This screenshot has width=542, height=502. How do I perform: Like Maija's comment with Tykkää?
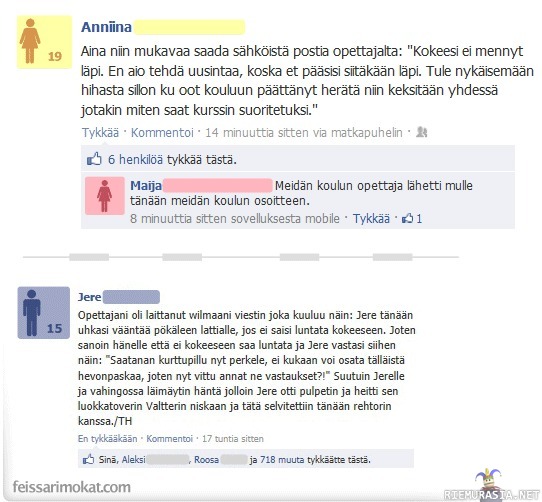click(x=371, y=219)
